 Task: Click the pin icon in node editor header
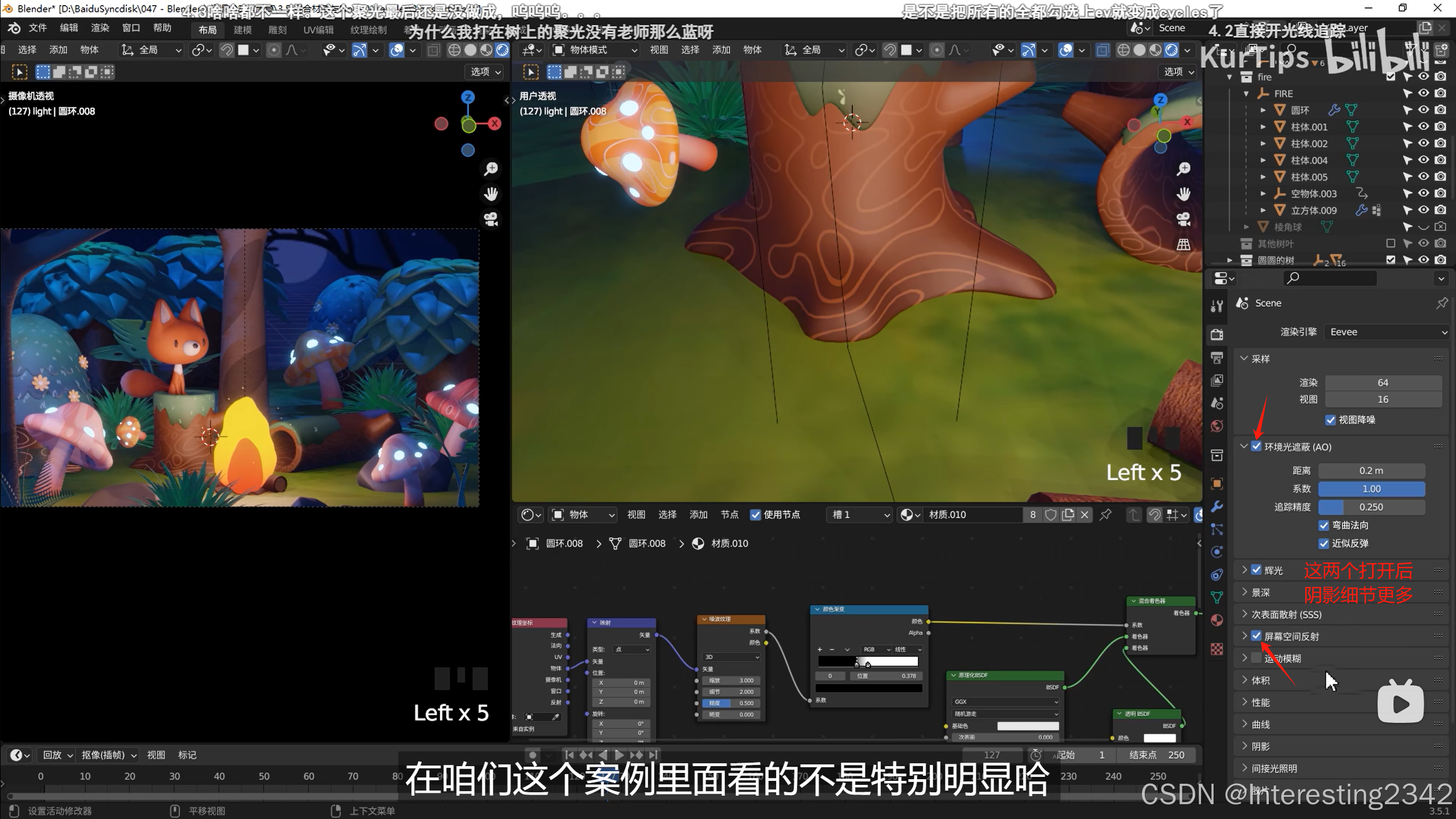[x=1106, y=515]
